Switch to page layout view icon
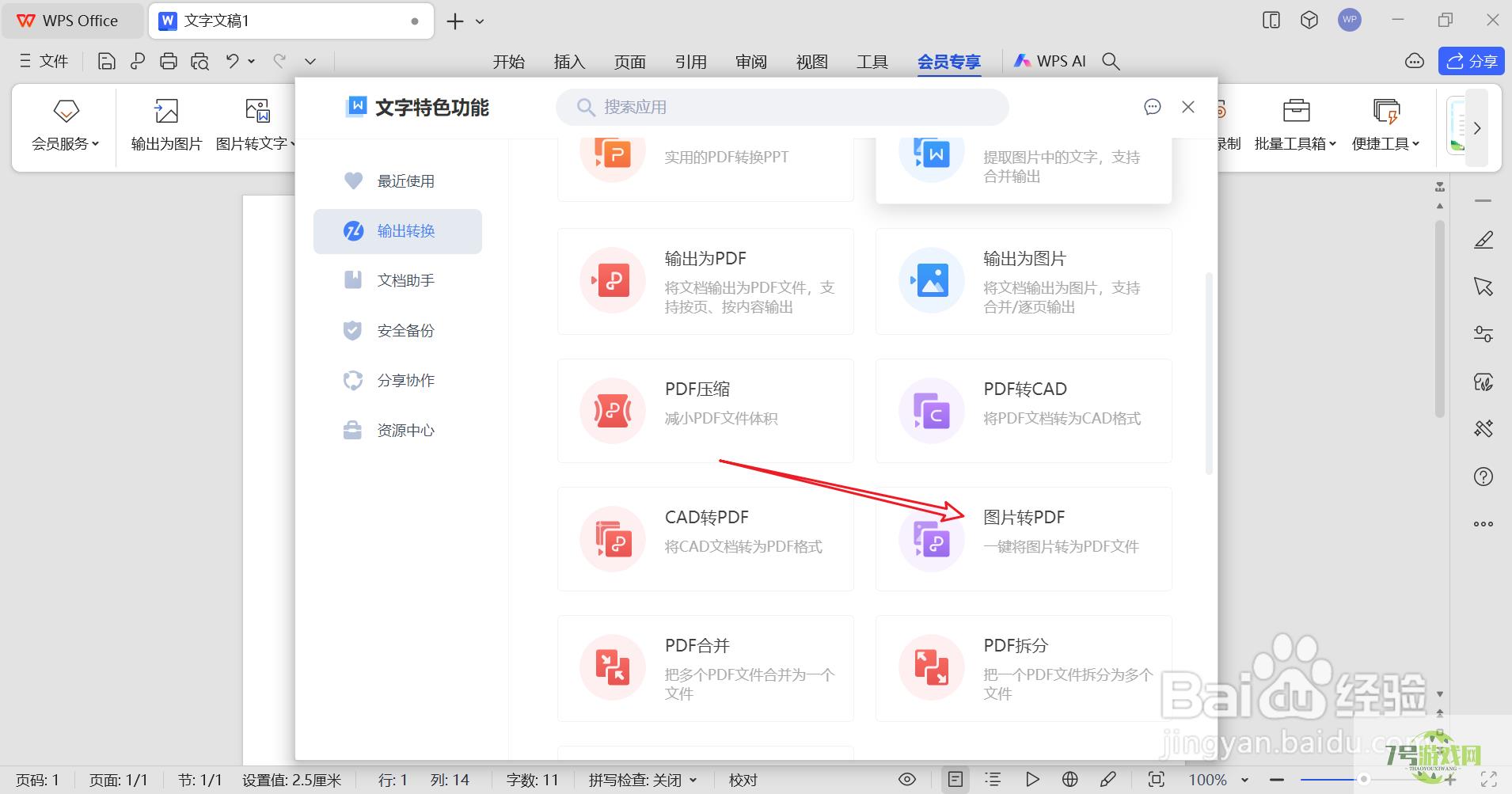Viewport: 1512px width, 794px height. click(955, 779)
